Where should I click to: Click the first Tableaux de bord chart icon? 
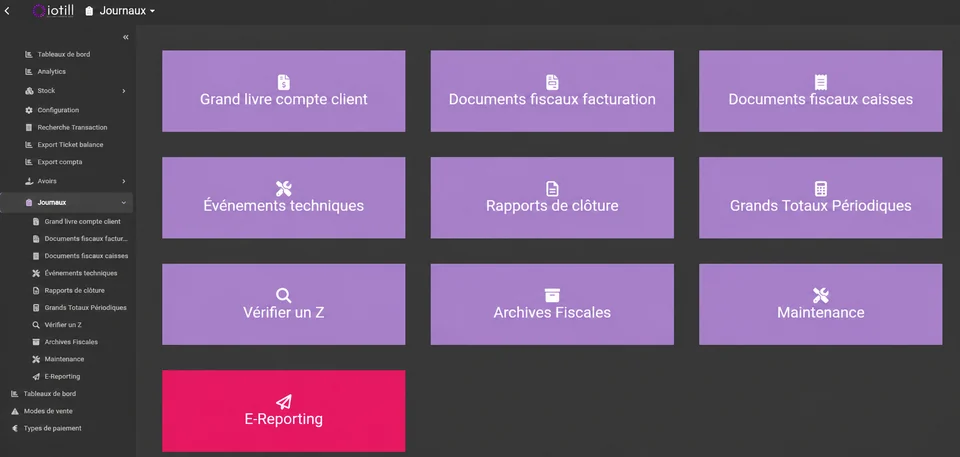tap(29, 55)
